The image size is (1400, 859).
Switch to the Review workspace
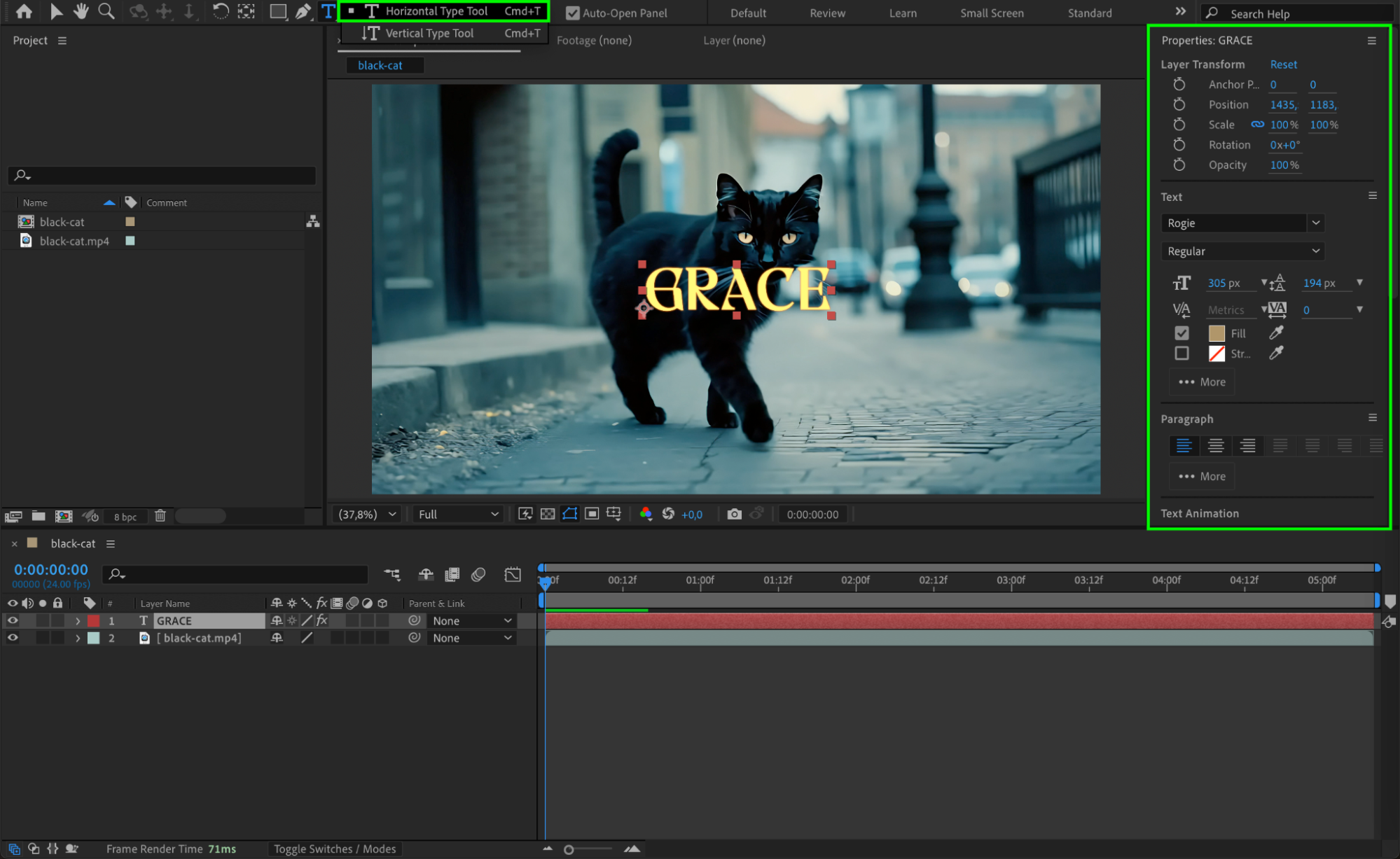[827, 13]
